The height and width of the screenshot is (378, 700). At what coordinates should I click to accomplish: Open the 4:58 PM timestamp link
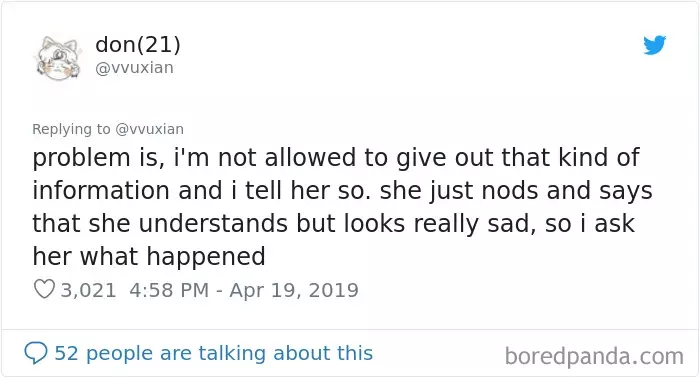coord(169,290)
